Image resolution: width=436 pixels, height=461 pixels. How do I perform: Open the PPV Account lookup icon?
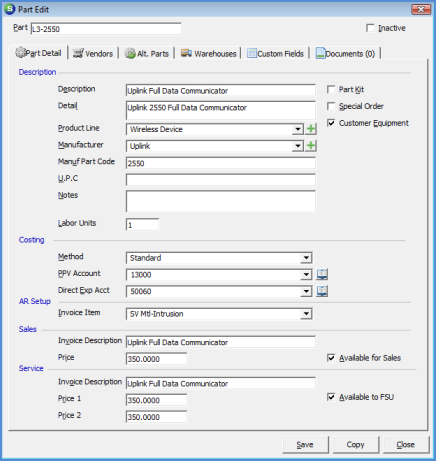pos(322,274)
